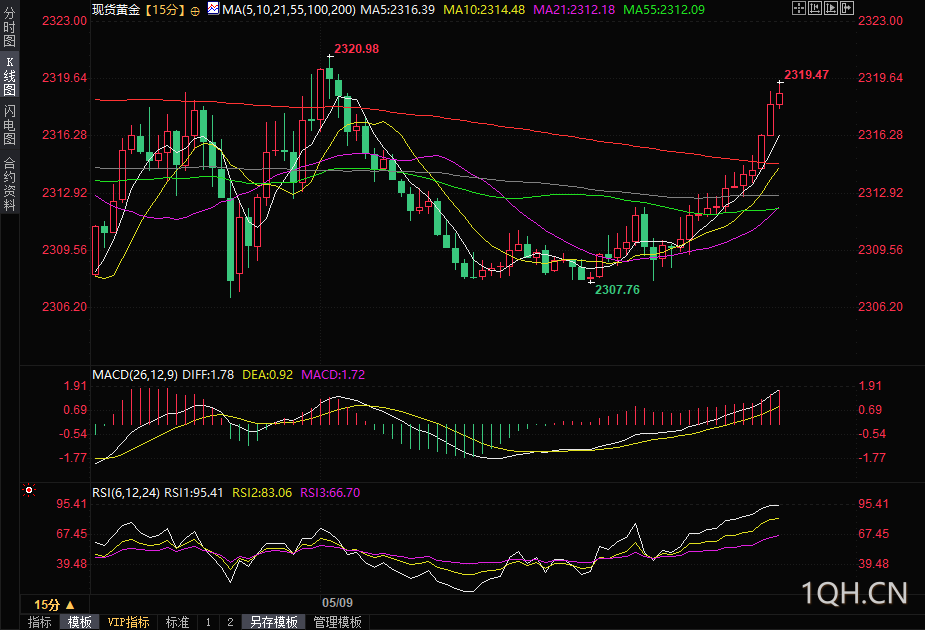Click the 2319.47 latest price marker
Screen dimensions: 925x630
tap(806, 75)
